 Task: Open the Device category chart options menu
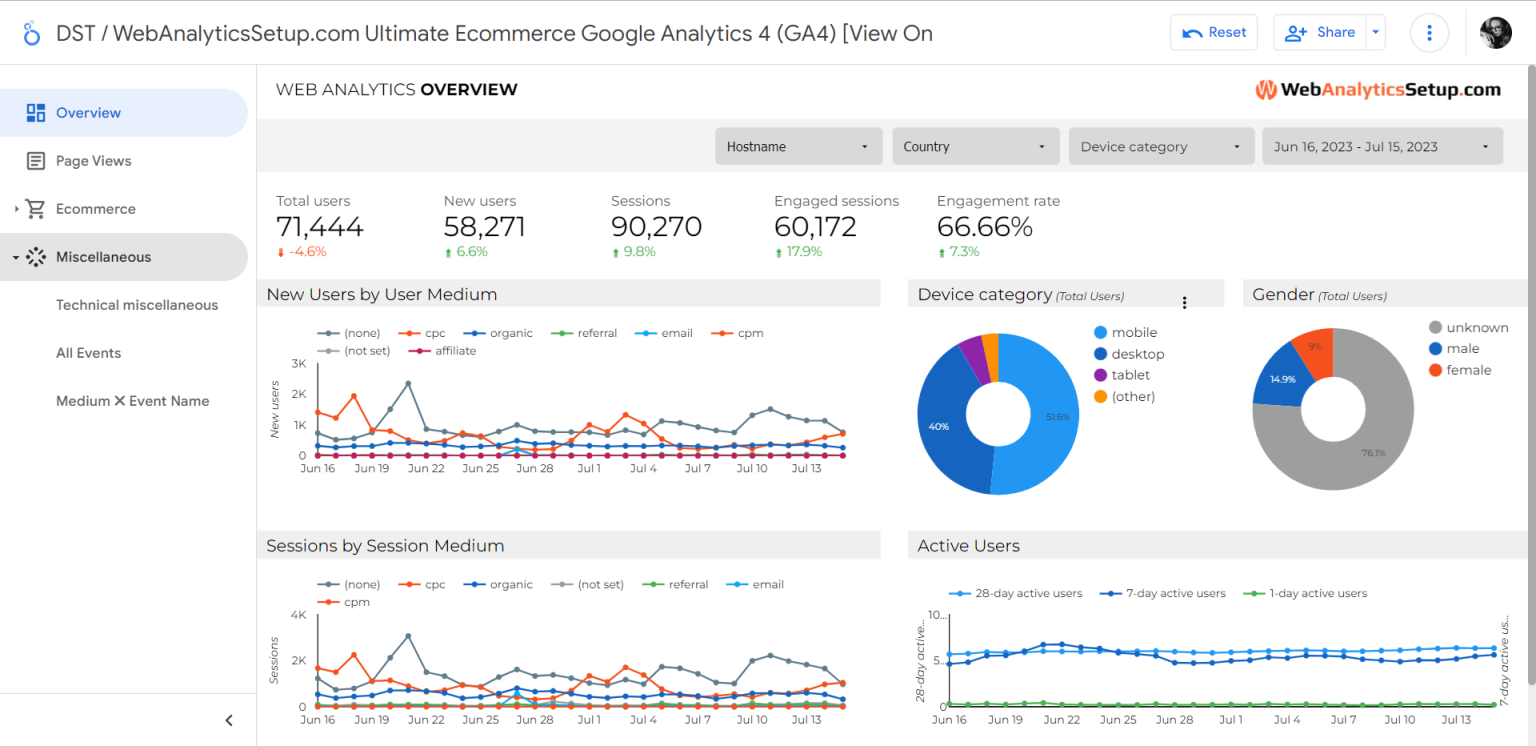[x=1184, y=301]
